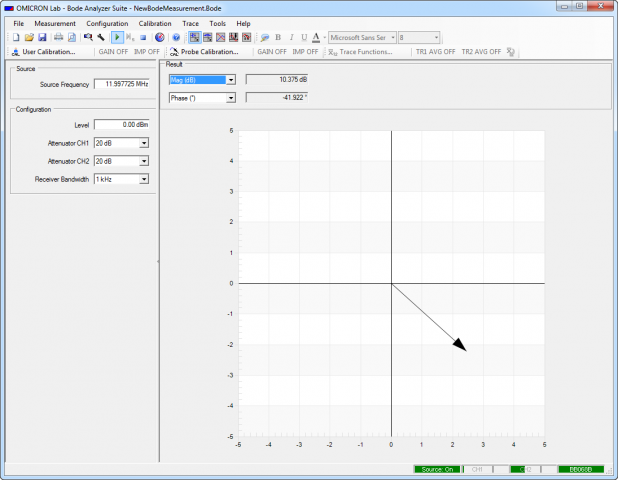The height and width of the screenshot is (480, 618).
Task: Select the first measurement mode icon
Action: tap(194, 37)
